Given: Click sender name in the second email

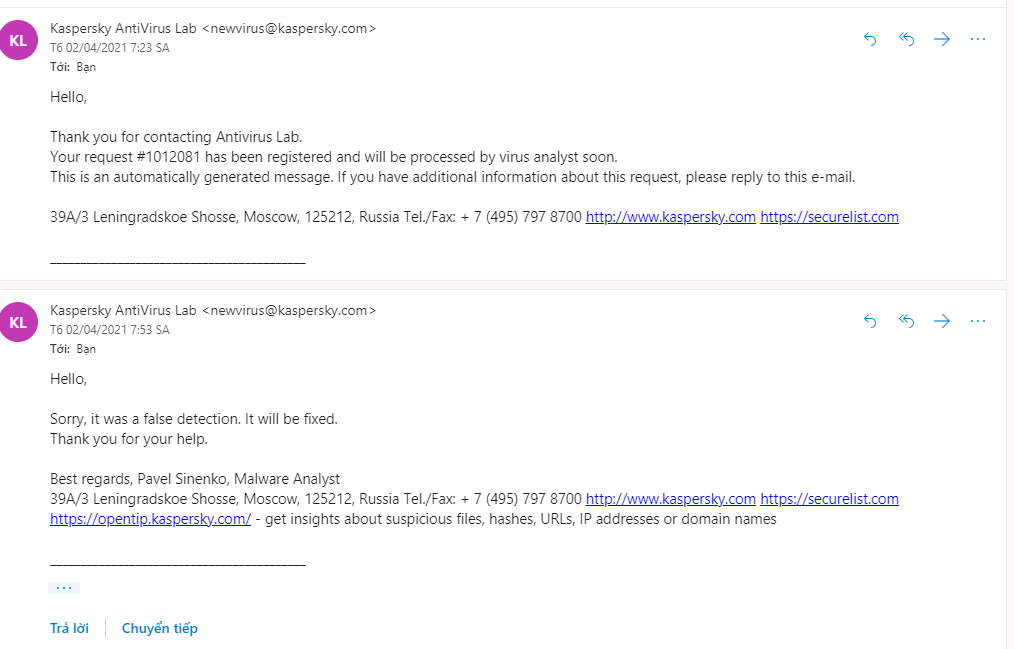Looking at the screenshot, I should click(123, 311).
